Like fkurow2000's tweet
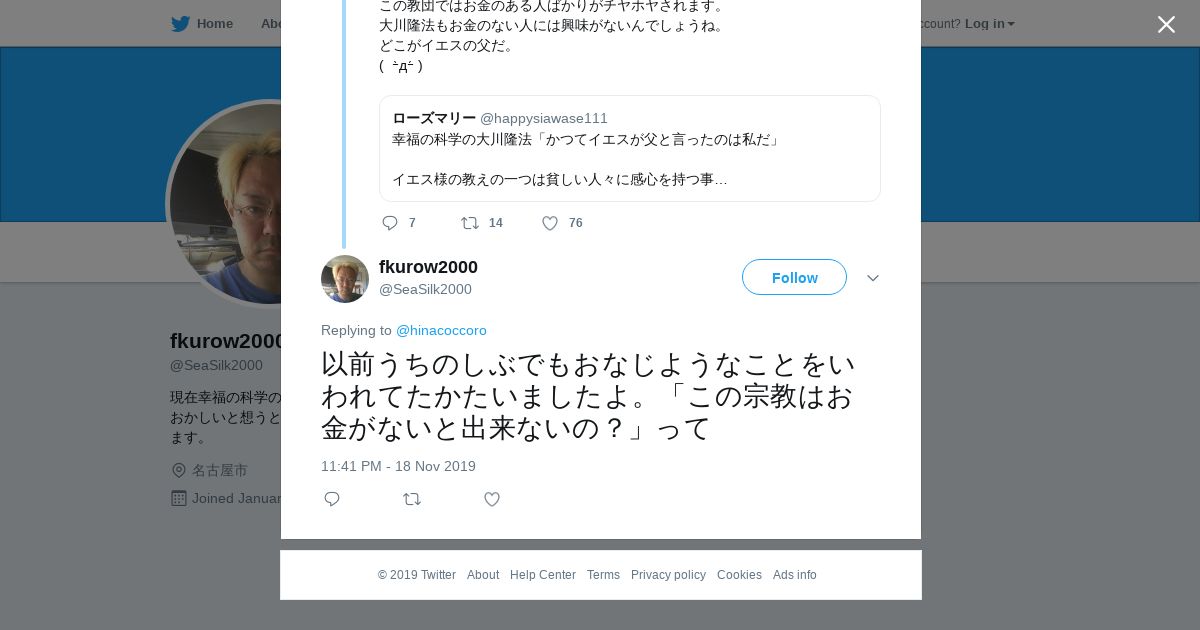1200x630 pixels. 492,499
